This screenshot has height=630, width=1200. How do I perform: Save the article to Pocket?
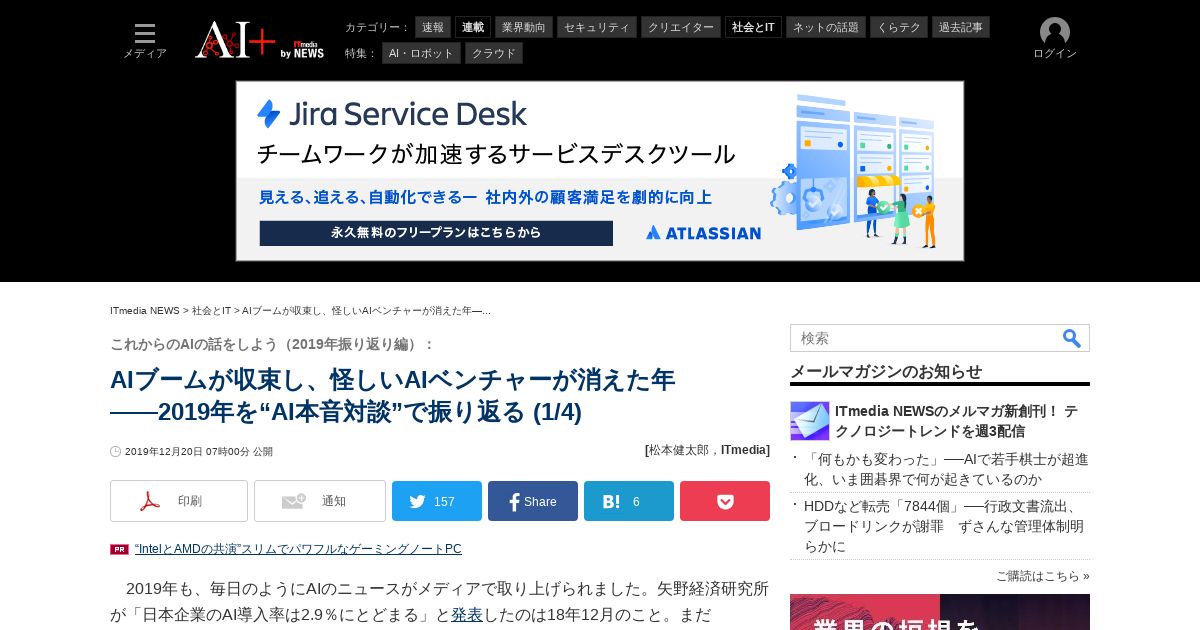click(725, 501)
